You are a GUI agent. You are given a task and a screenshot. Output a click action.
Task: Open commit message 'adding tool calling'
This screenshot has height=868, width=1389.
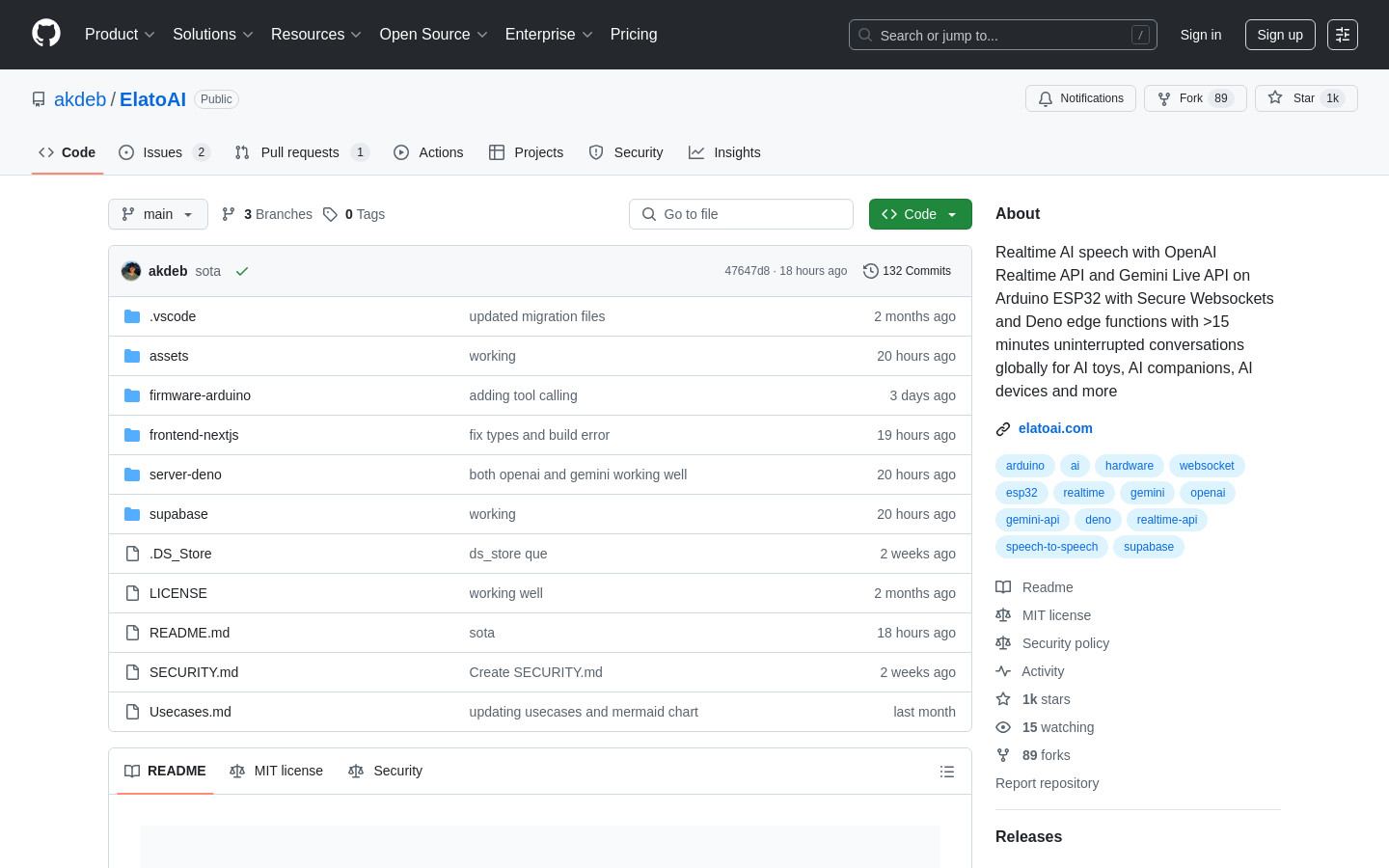[x=523, y=395]
